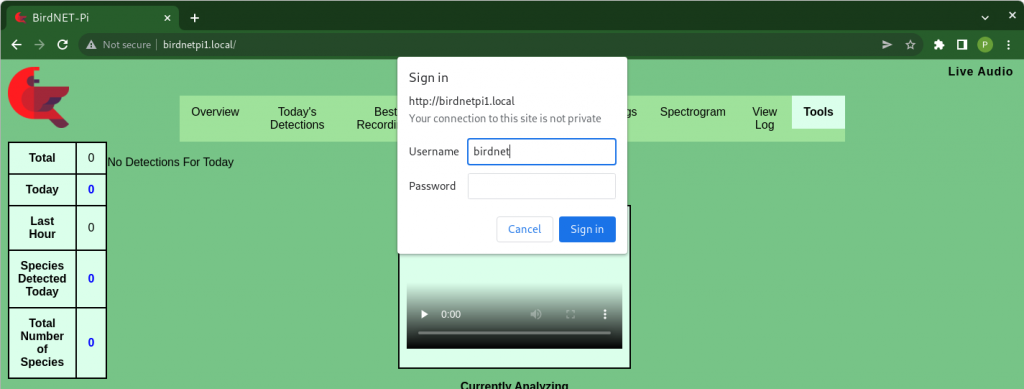
Task: Open the media player more options
Action: 605,314
